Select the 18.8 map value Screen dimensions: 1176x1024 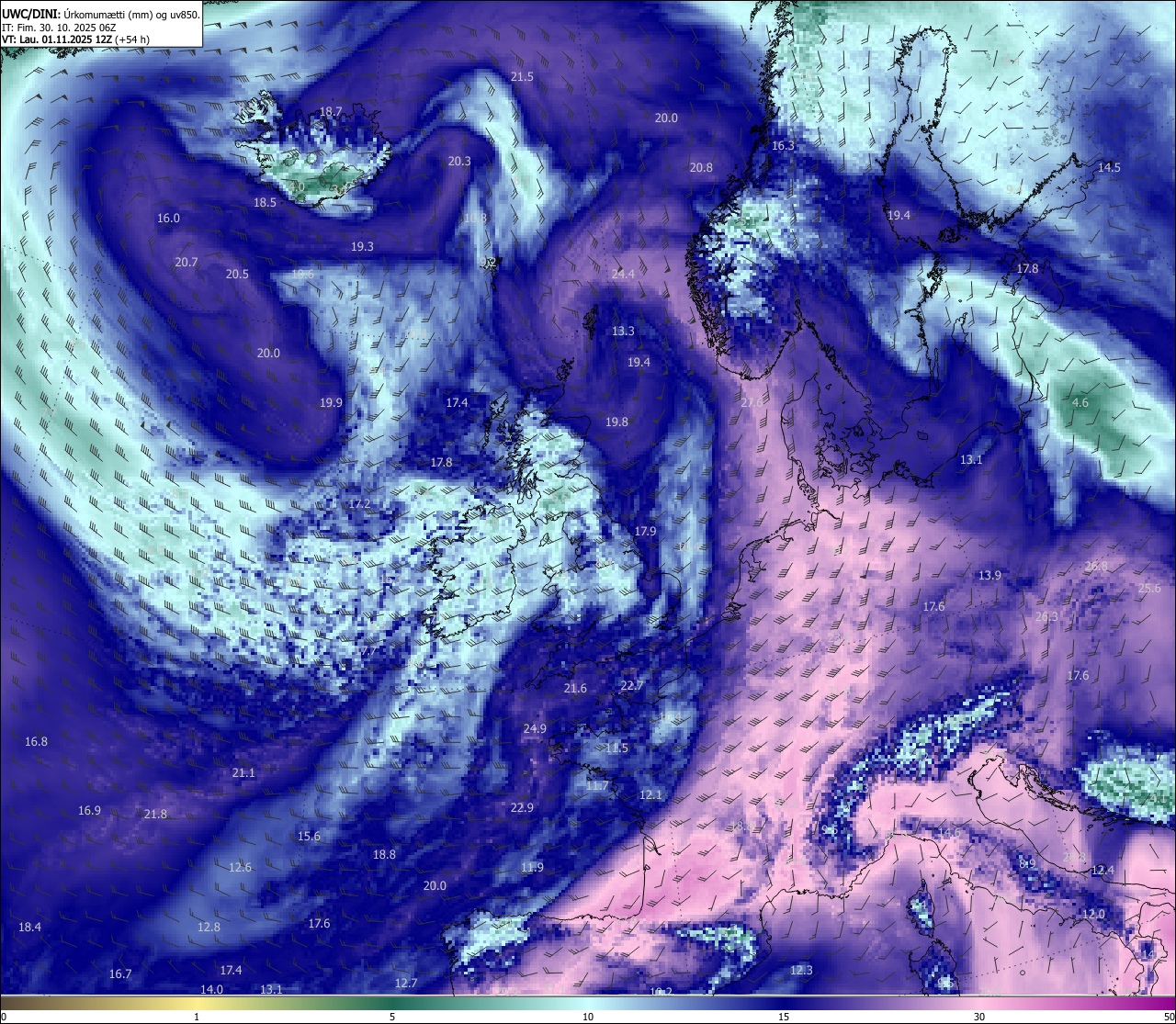click(x=384, y=855)
